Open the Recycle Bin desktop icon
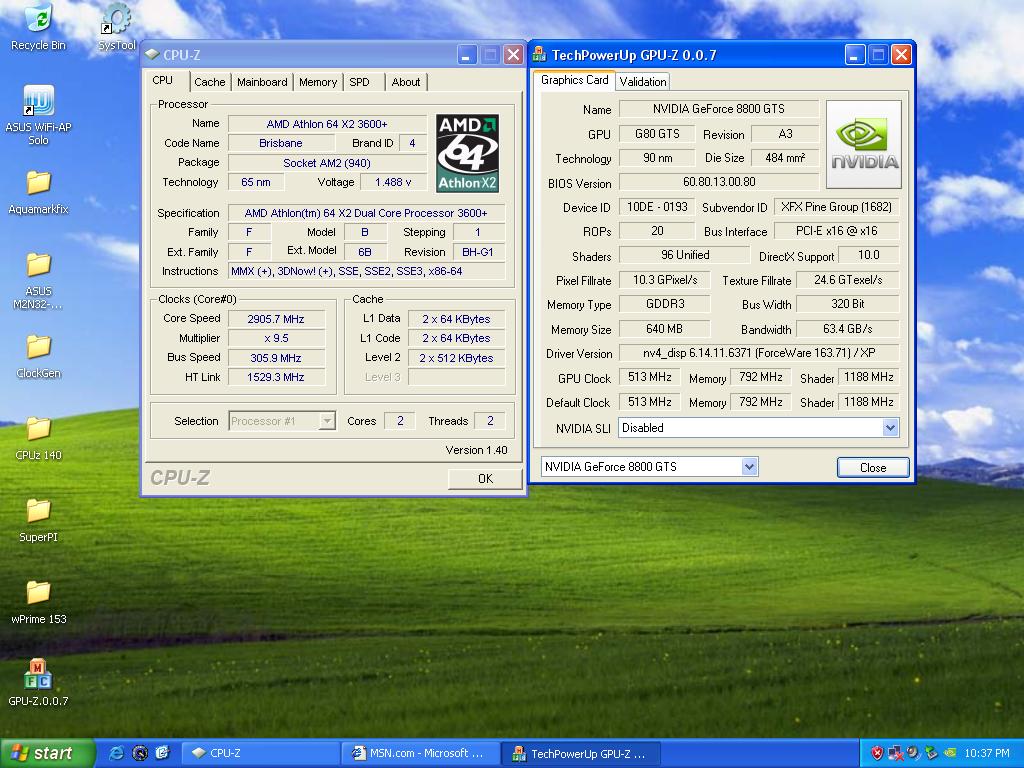The width and height of the screenshot is (1024, 768). pyautogui.click(x=38, y=26)
